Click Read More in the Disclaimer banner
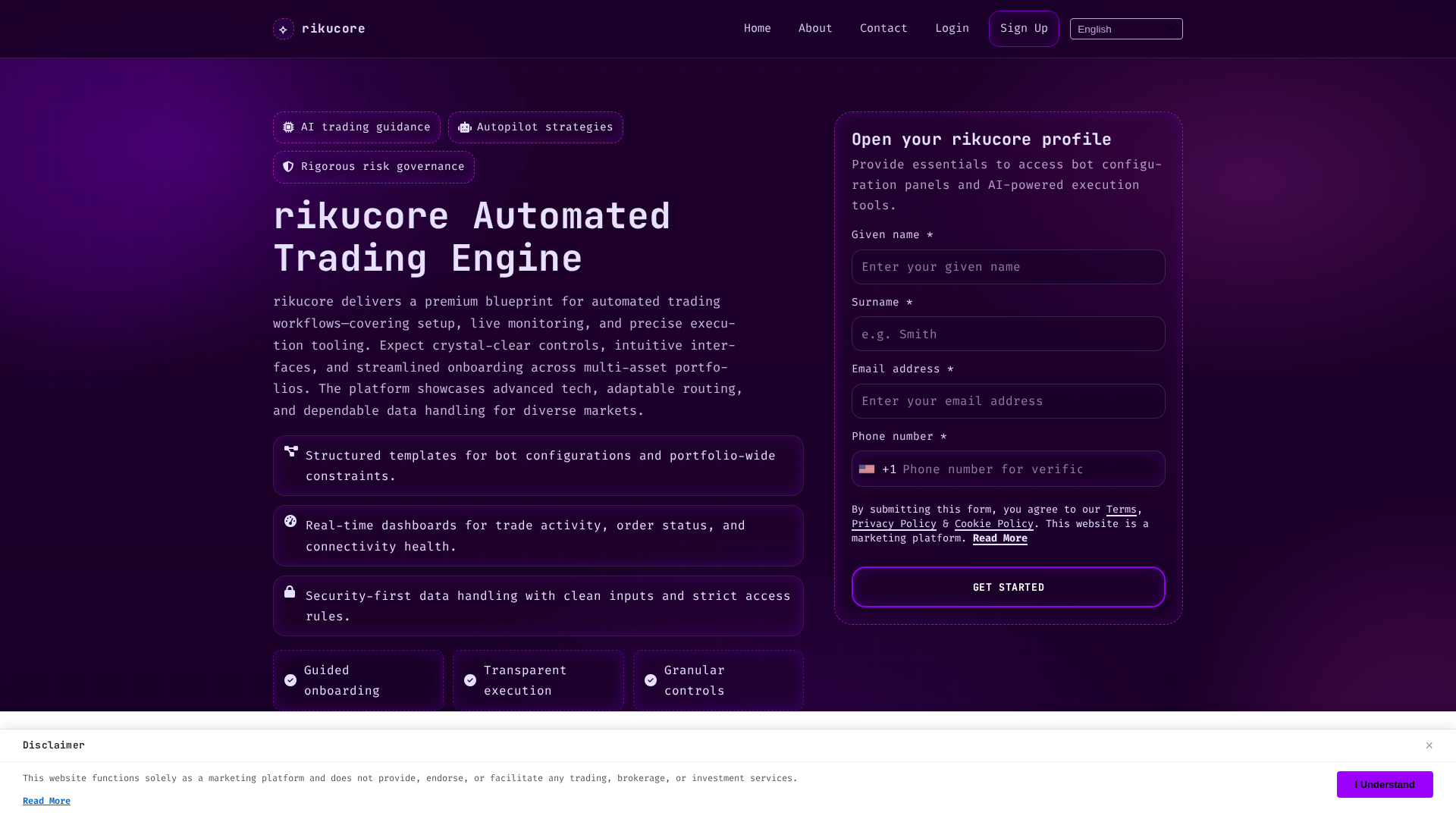Image resolution: width=1456 pixels, height=819 pixels. [x=46, y=801]
